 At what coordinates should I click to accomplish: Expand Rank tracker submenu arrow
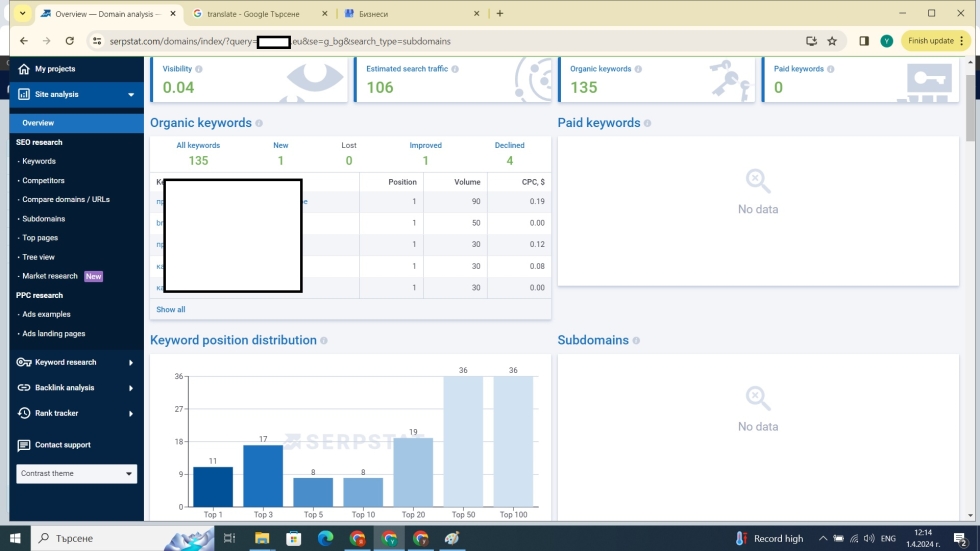tap(131, 414)
